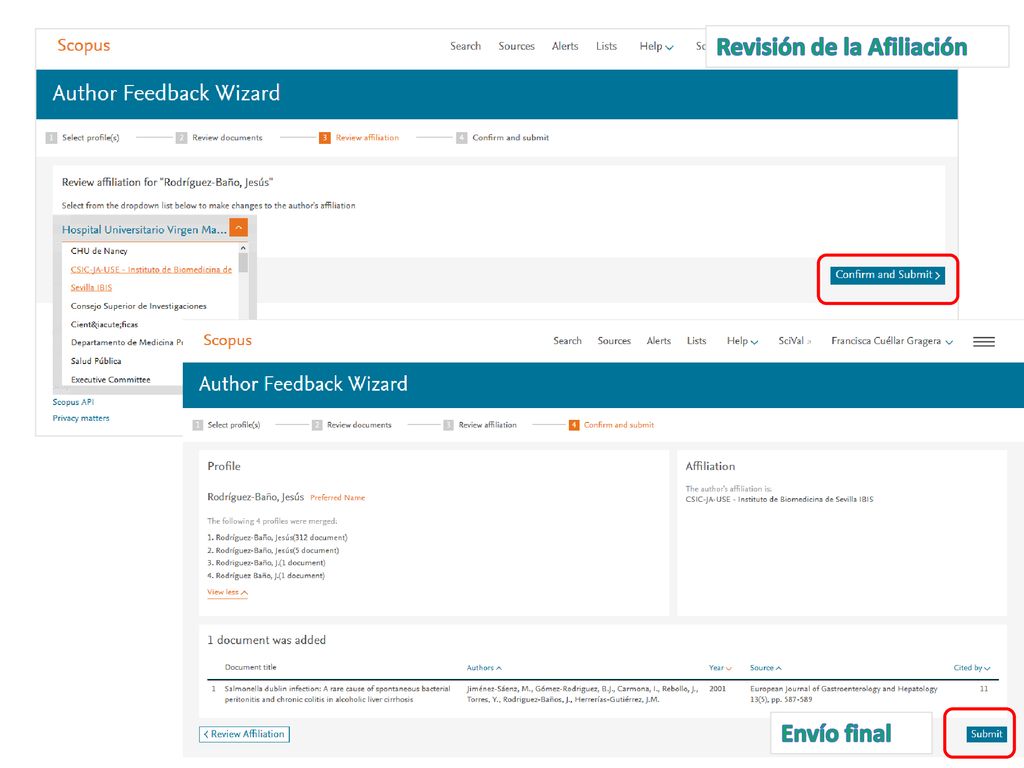Select step 3 Review affiliation in back wizard
Image resolution: width=1024 pixels, height=768 pixels.
tap(359, 138)
